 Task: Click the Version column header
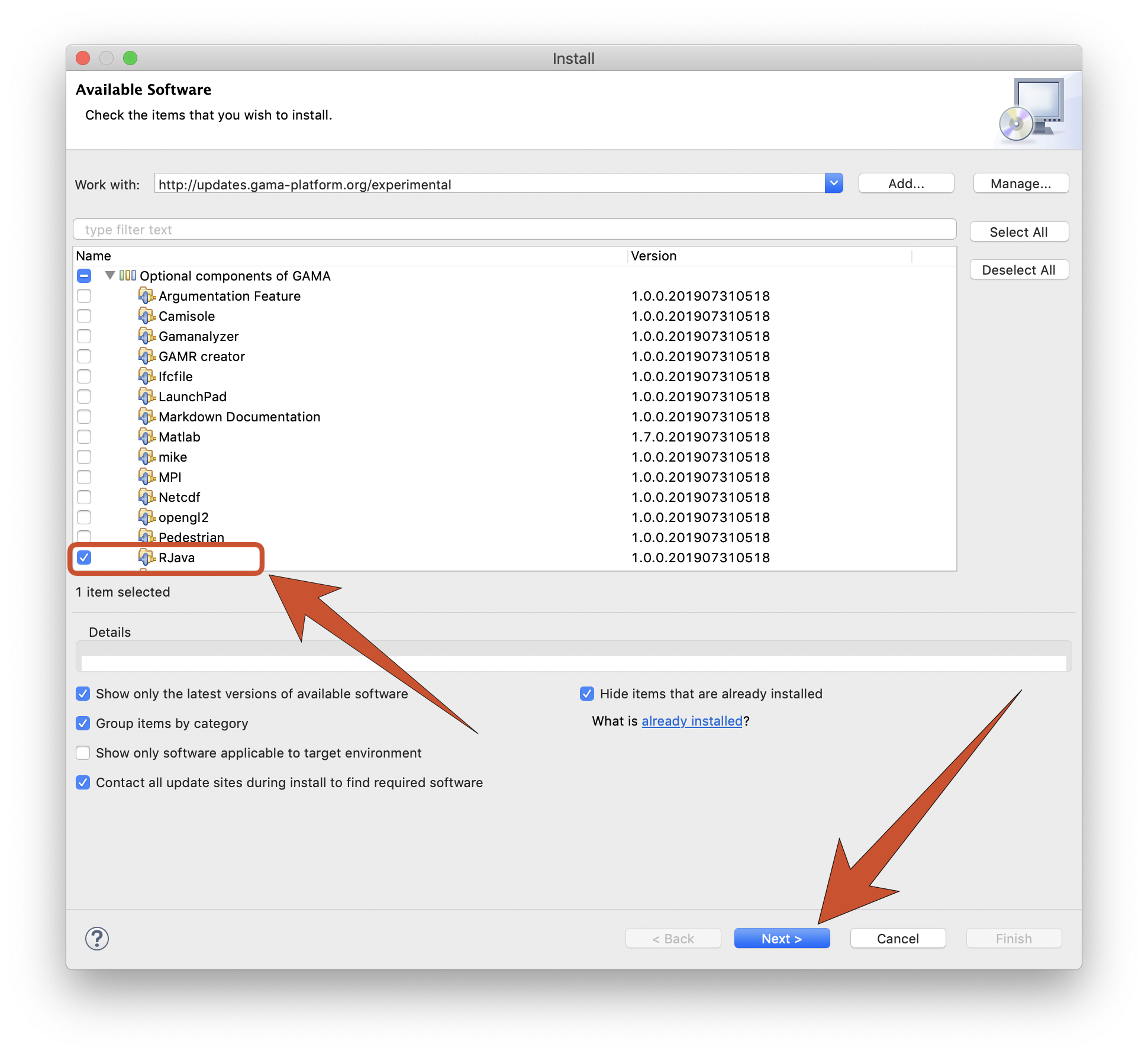point(769,256)
